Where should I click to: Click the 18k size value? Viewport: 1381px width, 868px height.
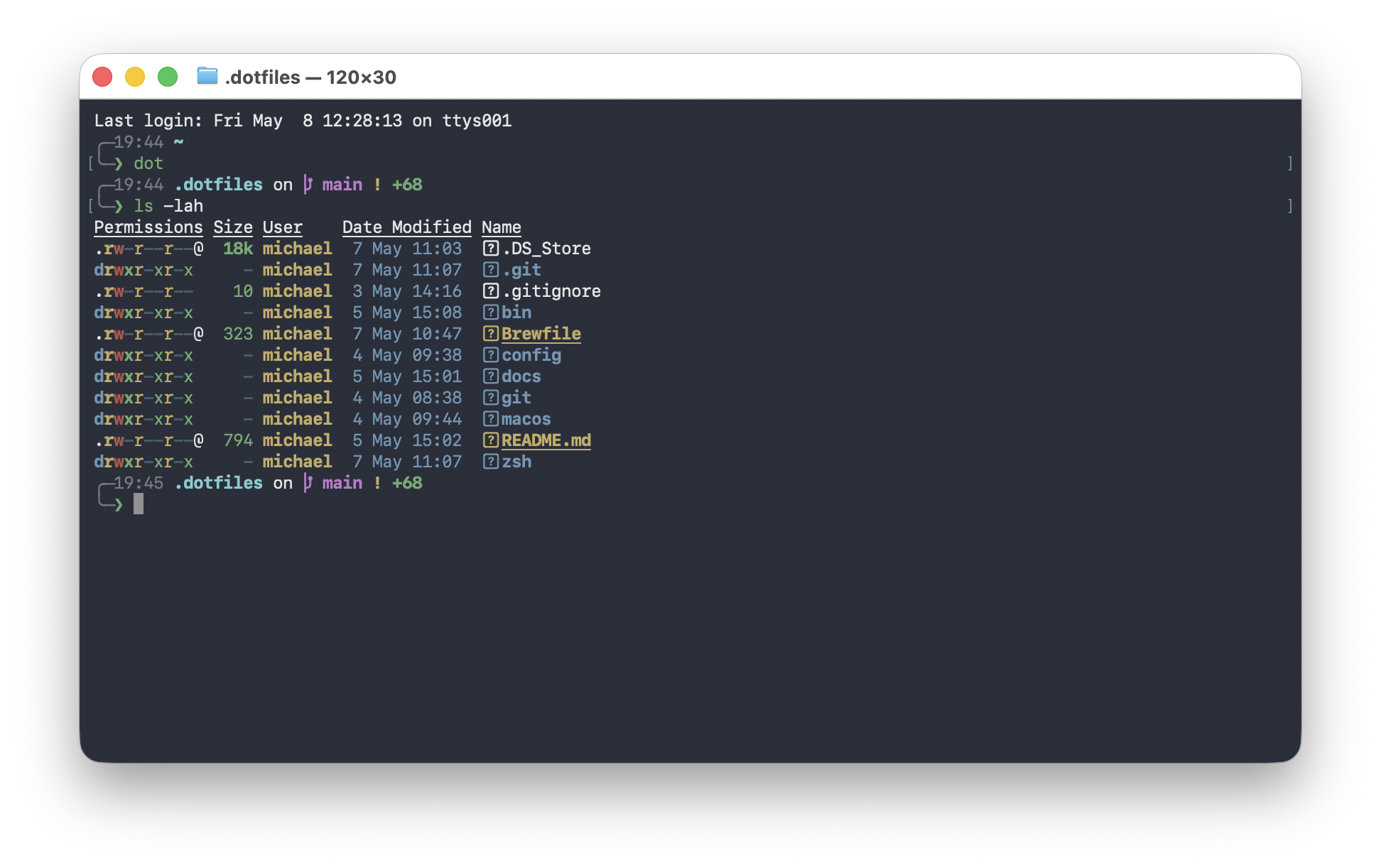(x=238, y=249)
